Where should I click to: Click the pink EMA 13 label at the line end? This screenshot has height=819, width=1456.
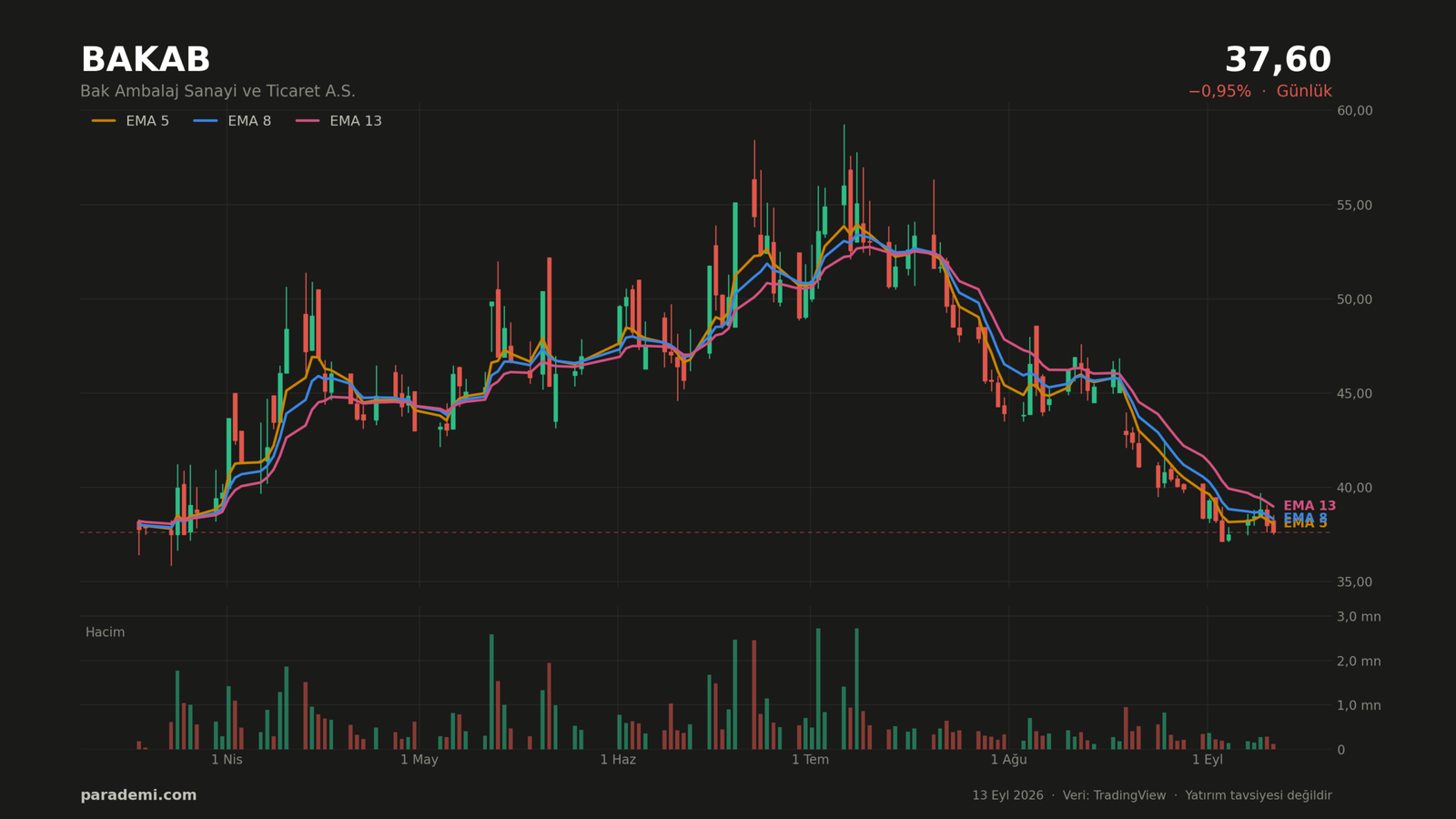[1309, 506]
